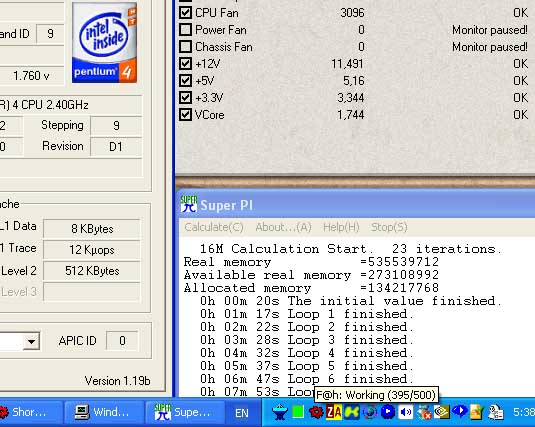This screenshot has height=427, width=535.
Task: Click the blue fountain tray icon
Action: (x=279, y=412)
